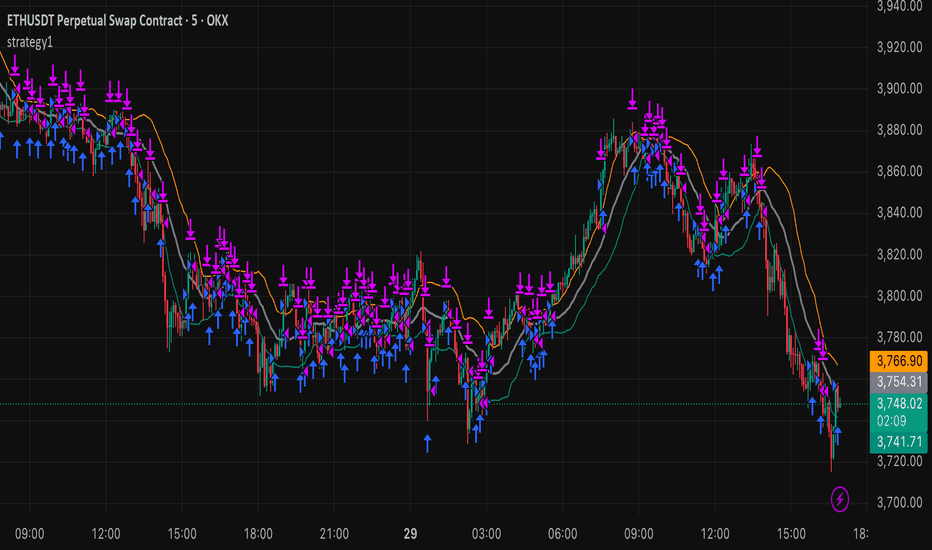Click the first 15:00 time axis label
The height and width of the screenshot is (550, 932).
[x=182, y=534]
